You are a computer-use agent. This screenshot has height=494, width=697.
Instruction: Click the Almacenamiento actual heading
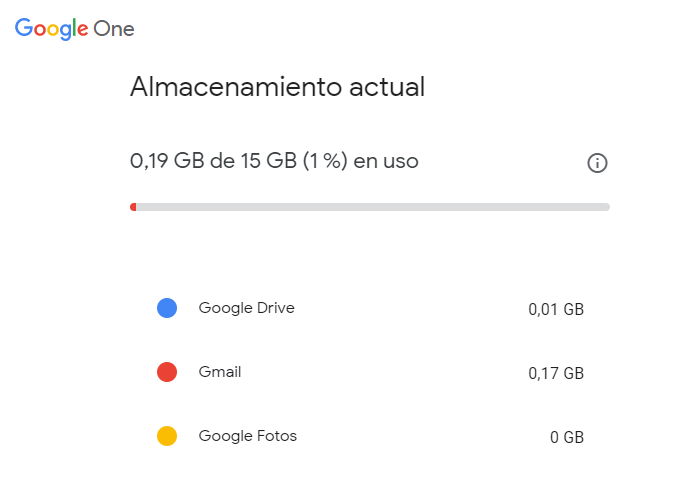(277, 87)
